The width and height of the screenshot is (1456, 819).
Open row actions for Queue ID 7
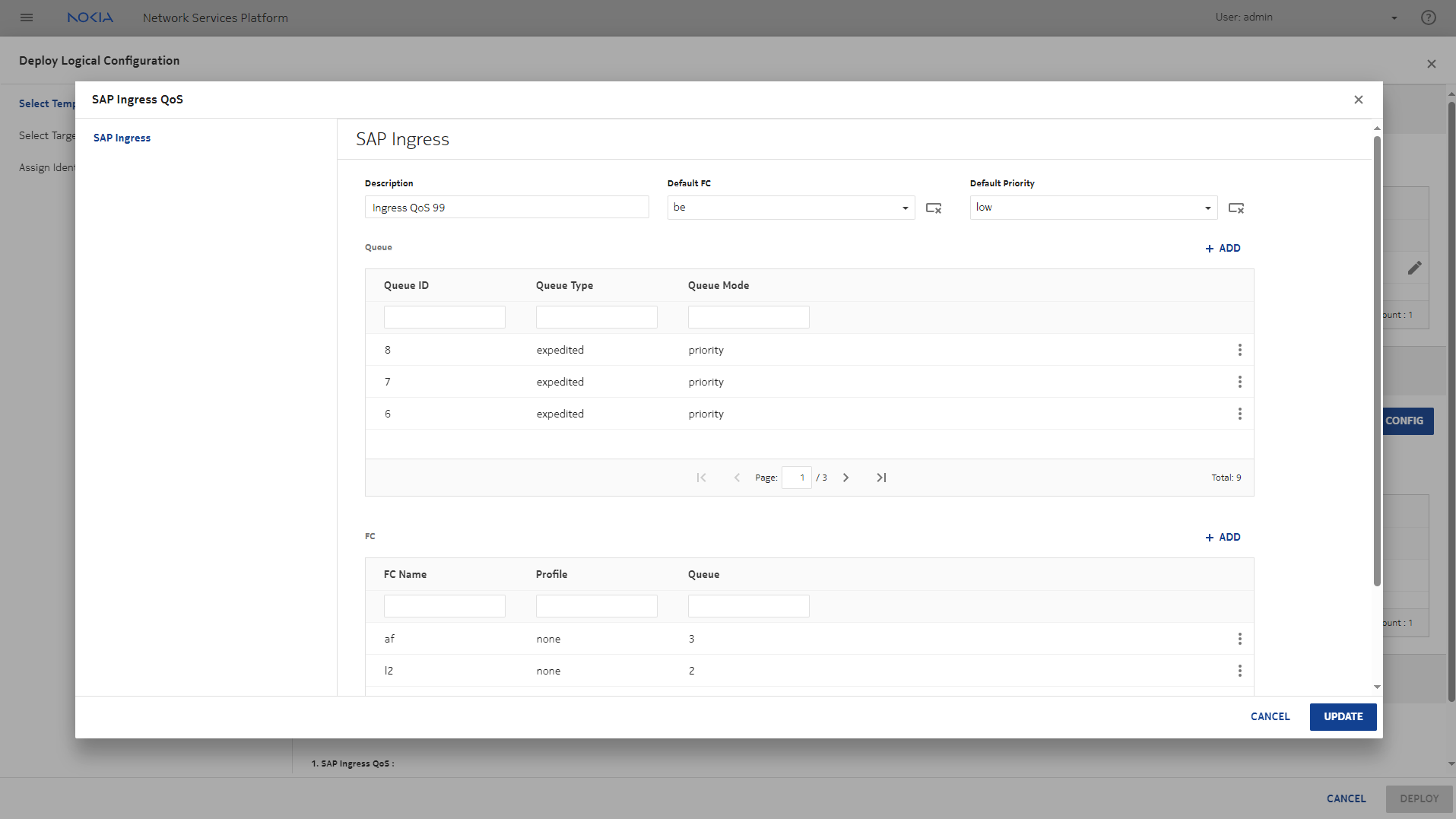tap(1239, 382)
